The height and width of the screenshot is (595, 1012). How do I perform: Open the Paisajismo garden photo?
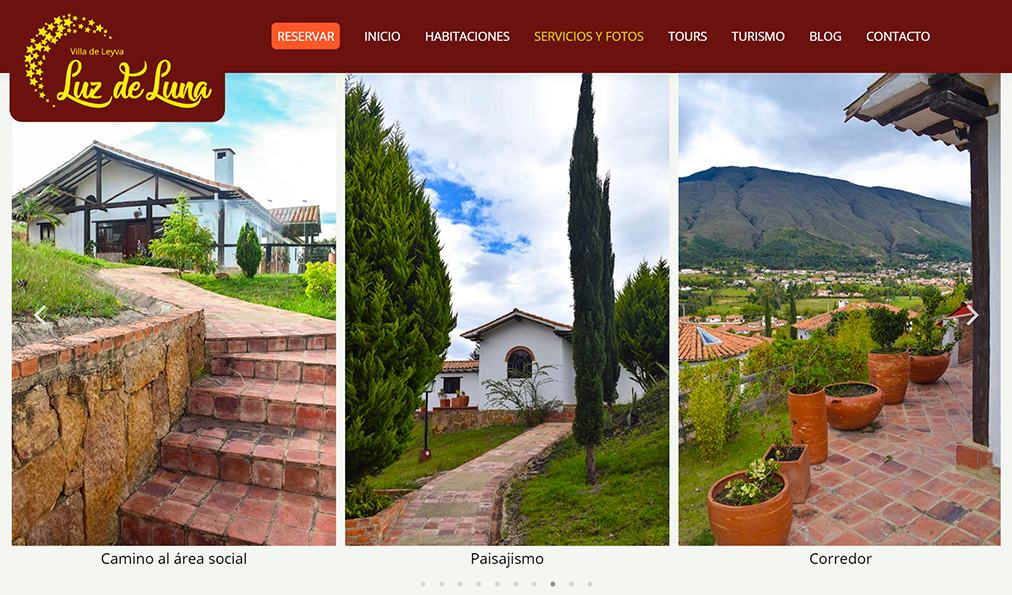pos(507,309)
